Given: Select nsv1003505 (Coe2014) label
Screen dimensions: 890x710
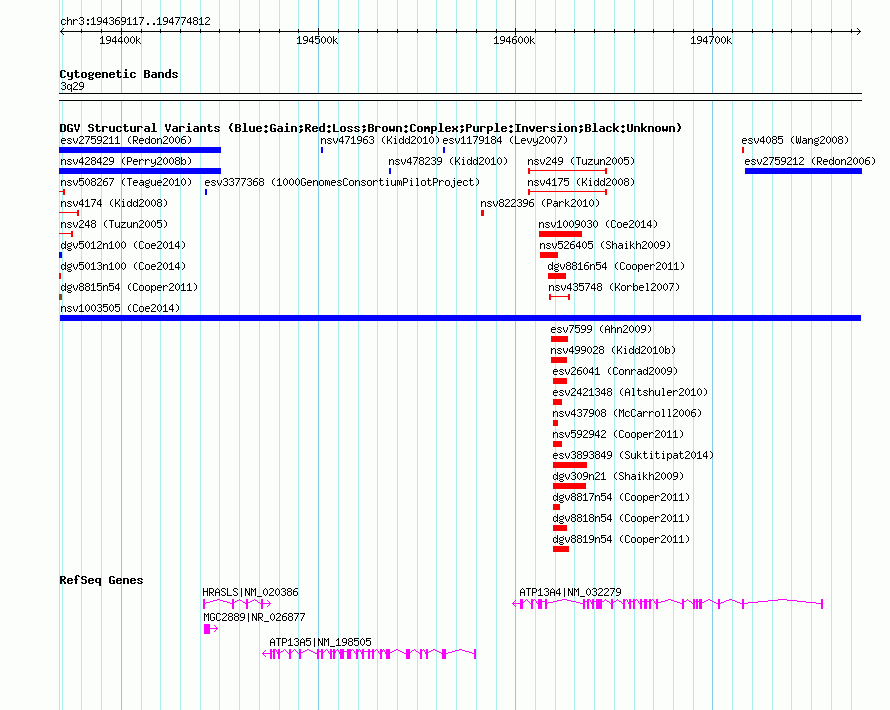Looking at the screenshot, I should tap(120, 308).
